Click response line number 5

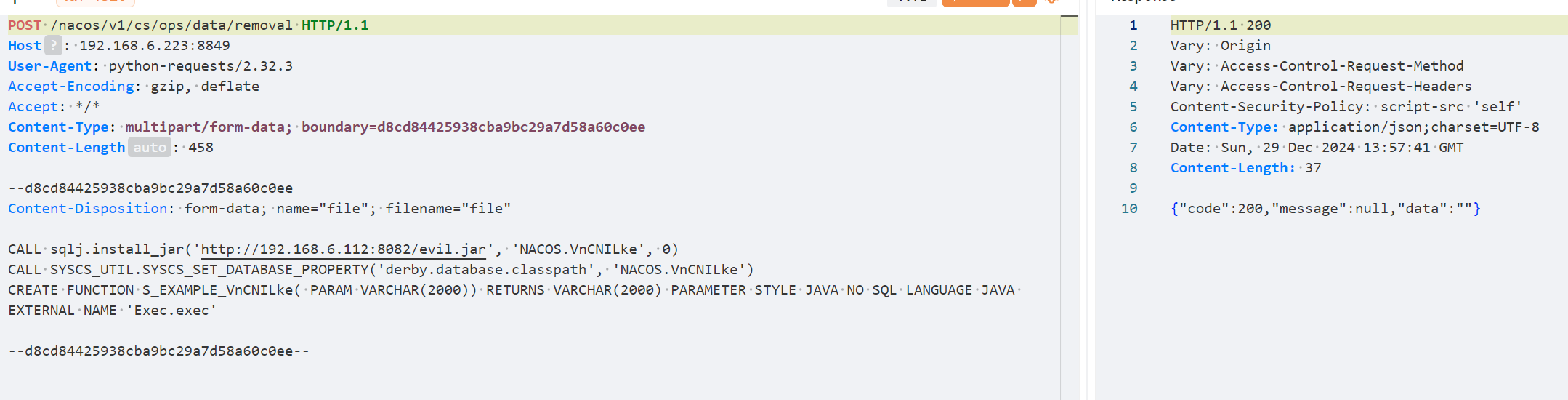coord(1133,106)
